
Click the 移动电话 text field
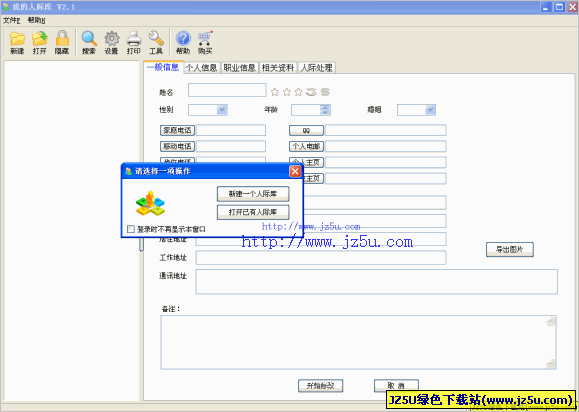231,147
